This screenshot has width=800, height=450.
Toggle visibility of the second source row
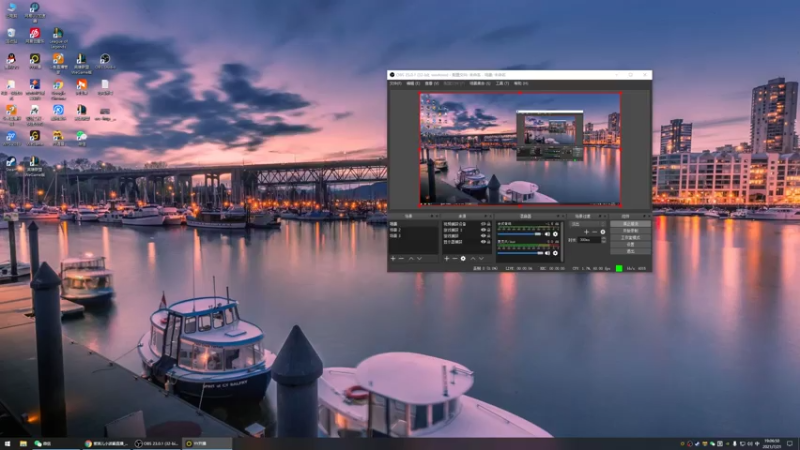[x=484, y=230]
